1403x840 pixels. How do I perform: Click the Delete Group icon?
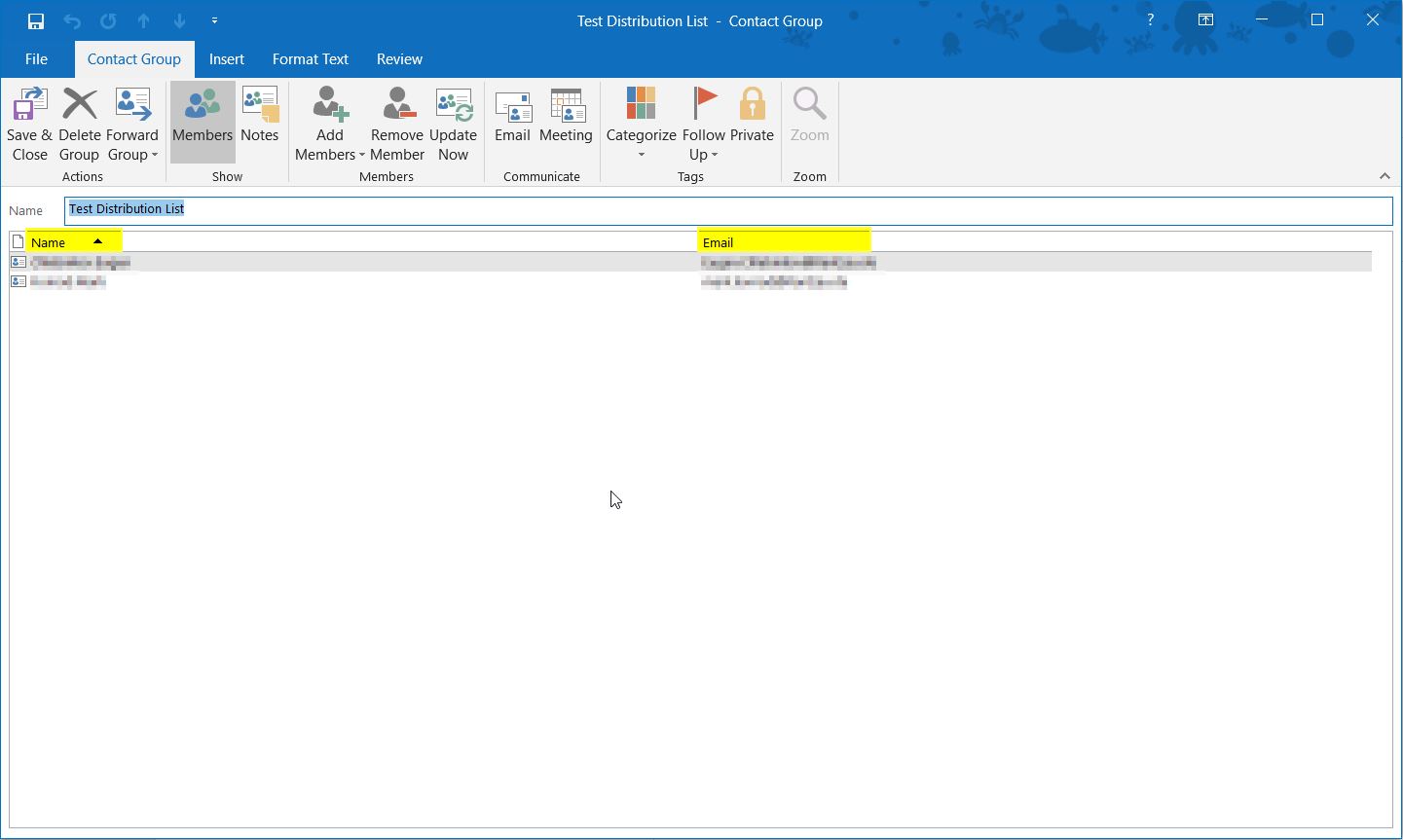79,122
